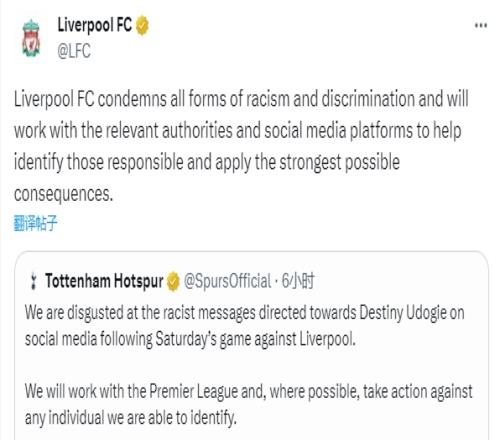The height and width of the screenshot is (440, 500).
Task: Click the Liverpool FC gold verified badge
Action: click(x=142, y=25)
